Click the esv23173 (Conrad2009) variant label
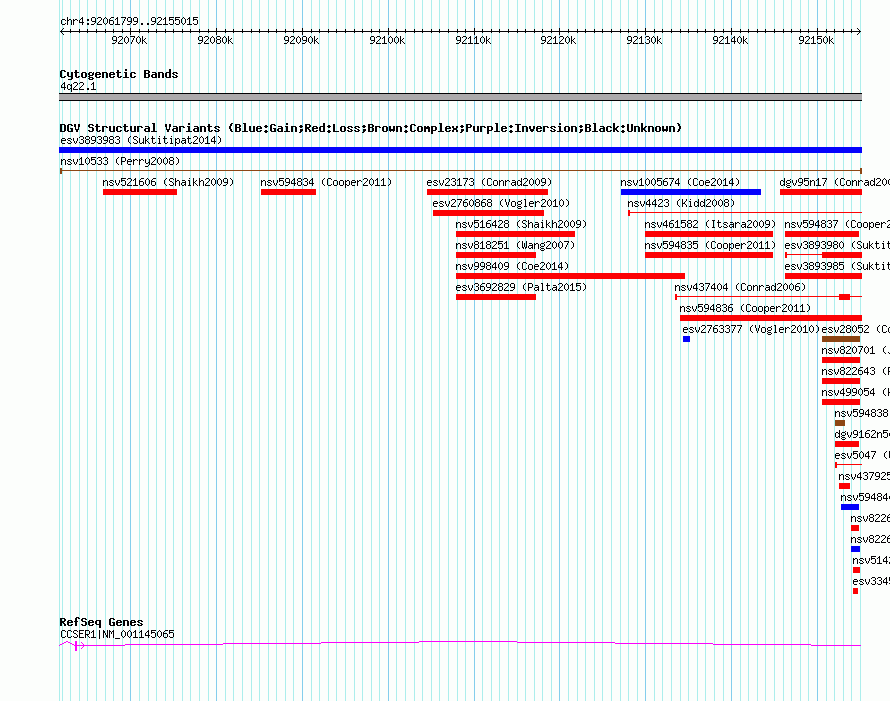This screenshot has height=701, width=890. [x=489, y=182]
